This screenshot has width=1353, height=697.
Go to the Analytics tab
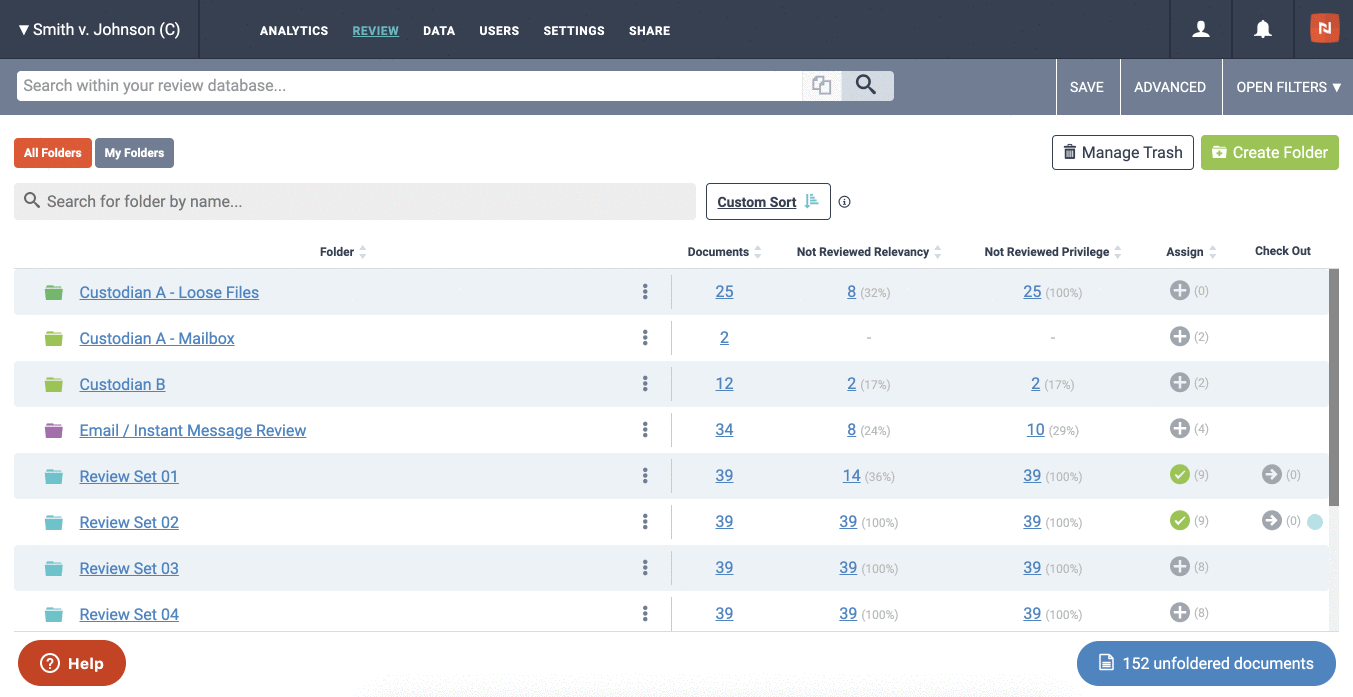click(x=294, y=31)
